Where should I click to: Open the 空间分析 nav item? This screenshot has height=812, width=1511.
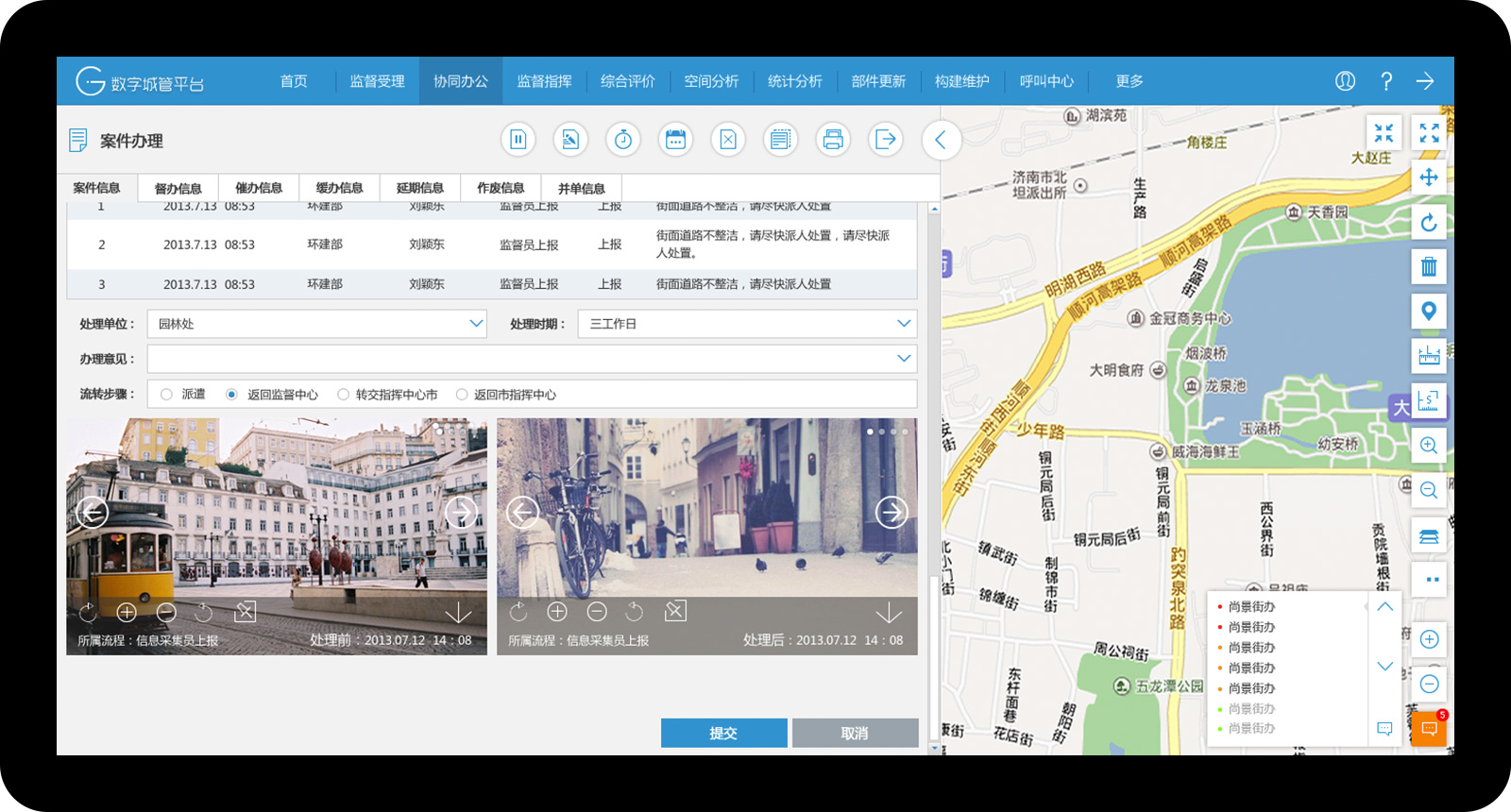pos(711,81)
